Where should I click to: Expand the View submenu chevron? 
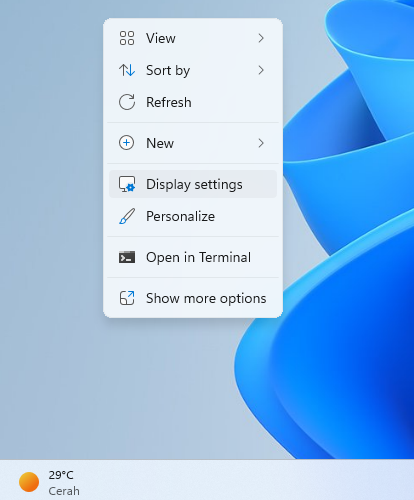[x=261, y=38]
